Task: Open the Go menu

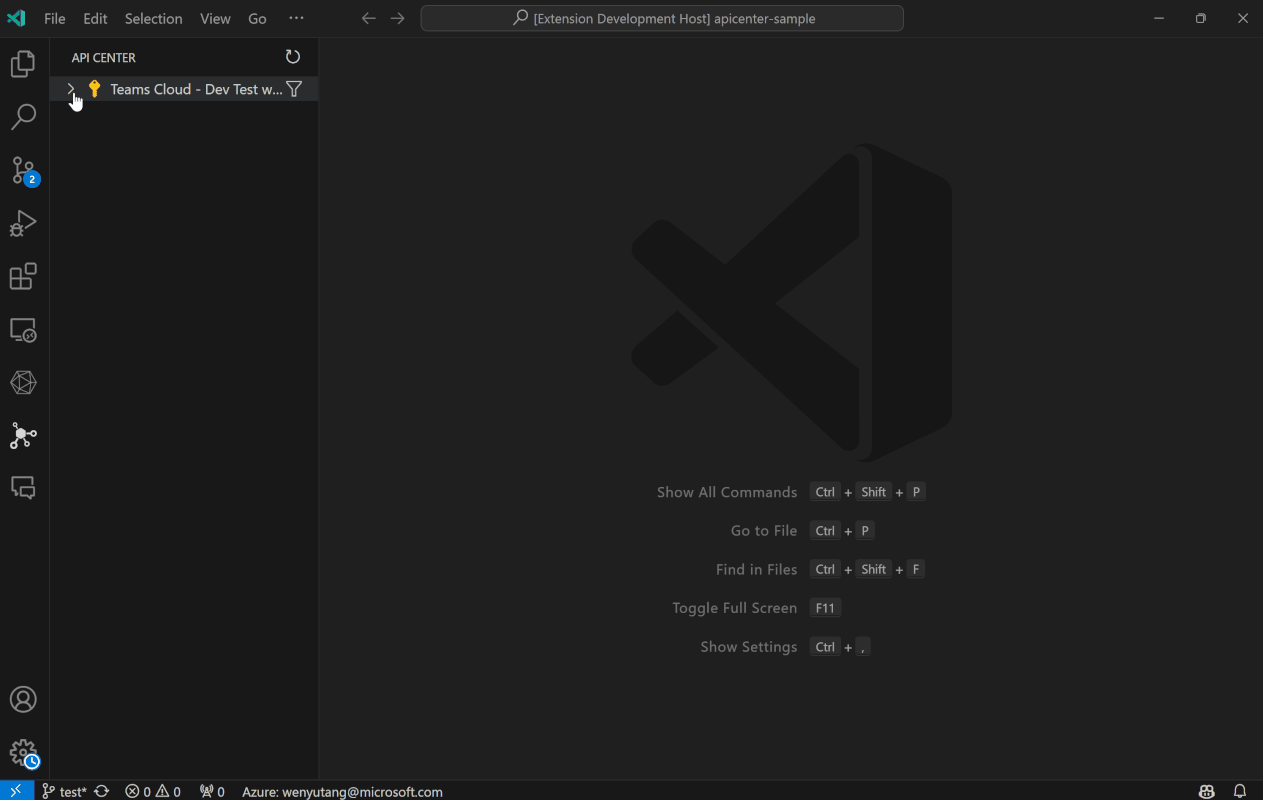Action: 257,18
